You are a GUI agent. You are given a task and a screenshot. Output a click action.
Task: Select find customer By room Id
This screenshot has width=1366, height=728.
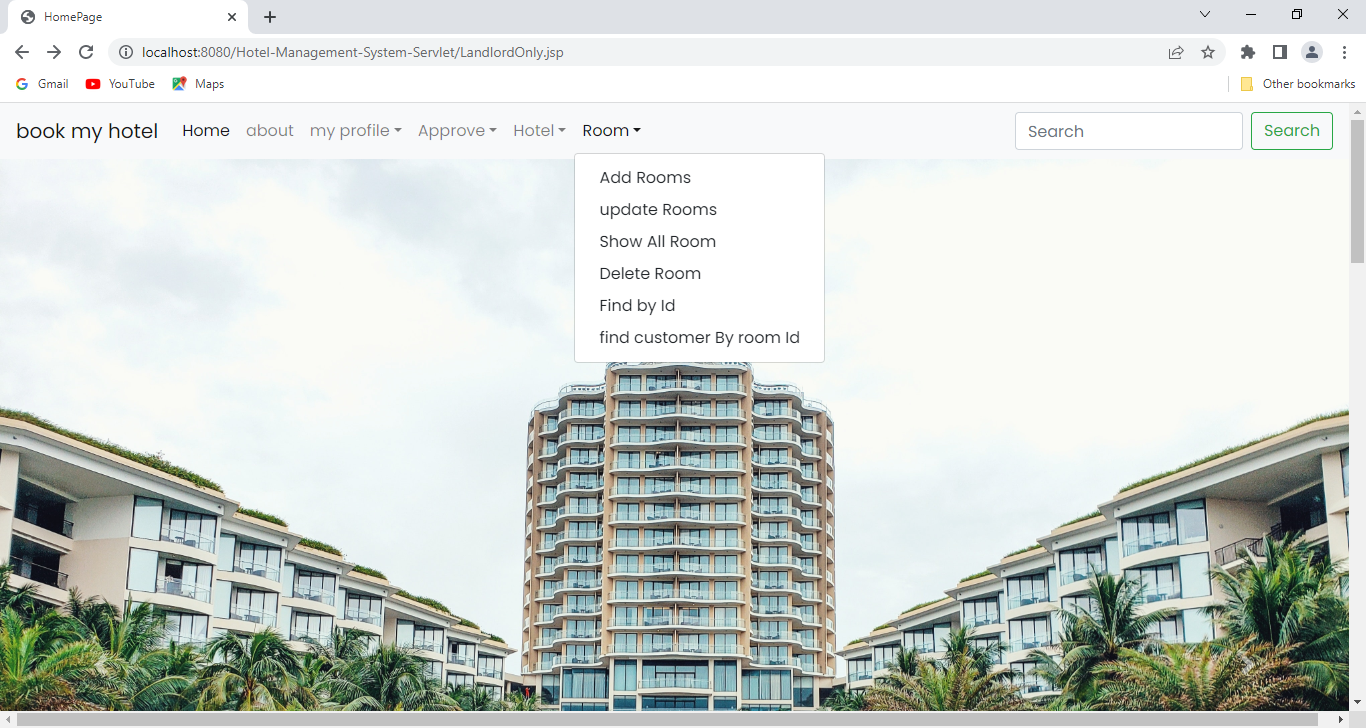pos(699,338)
